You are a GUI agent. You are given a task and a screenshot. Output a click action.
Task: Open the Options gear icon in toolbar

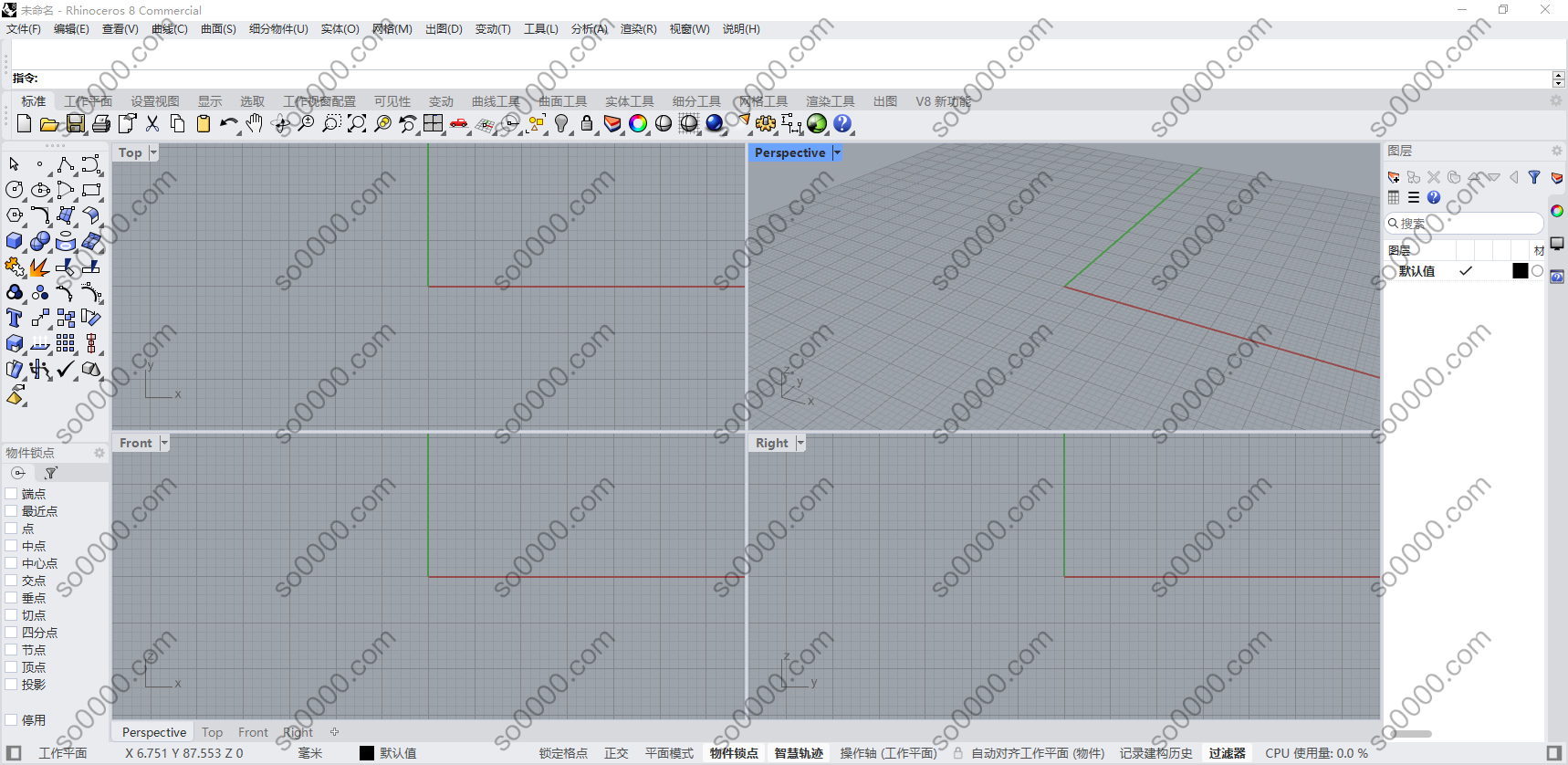tap(766, 123)
